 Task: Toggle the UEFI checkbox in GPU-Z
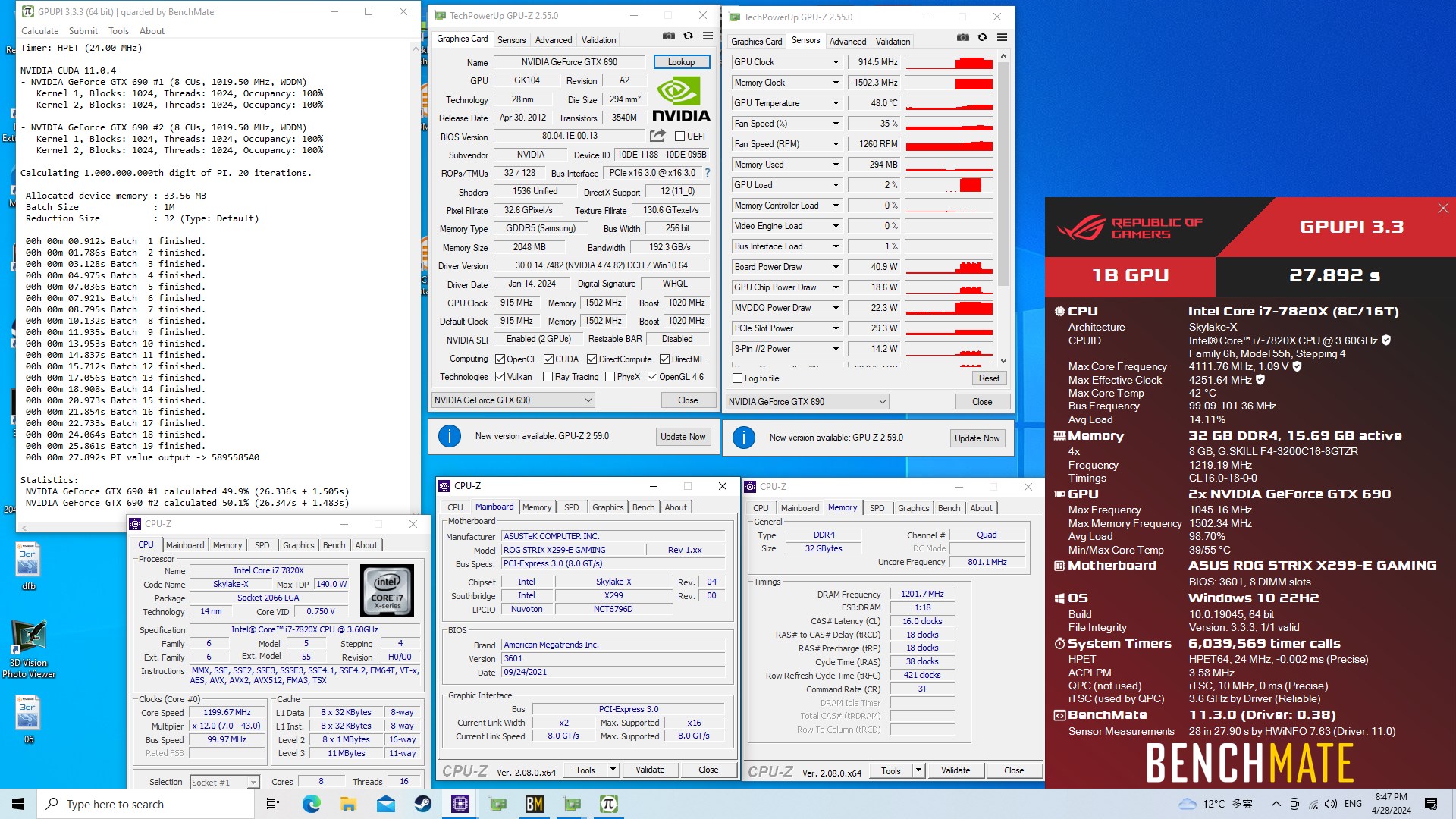click(679, 136)
